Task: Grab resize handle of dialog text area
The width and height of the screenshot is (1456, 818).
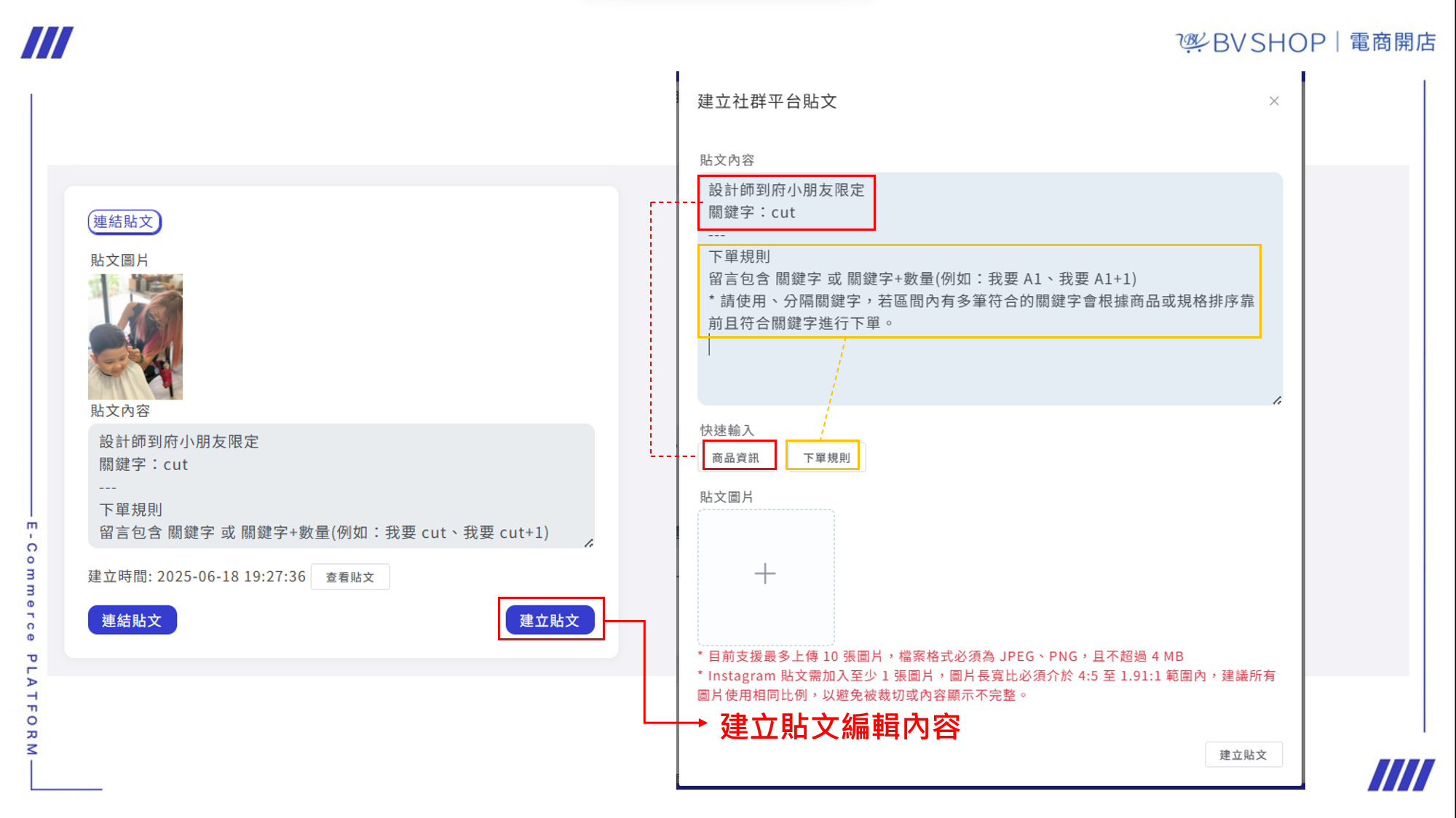Action: click(x=1277, y=400)
